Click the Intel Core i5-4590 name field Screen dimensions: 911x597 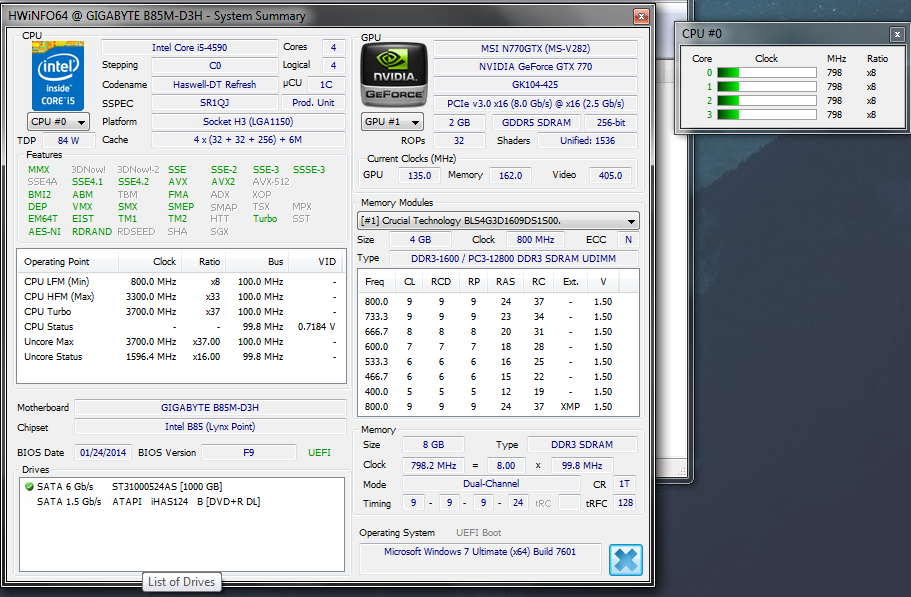click(x=189, y=48)
